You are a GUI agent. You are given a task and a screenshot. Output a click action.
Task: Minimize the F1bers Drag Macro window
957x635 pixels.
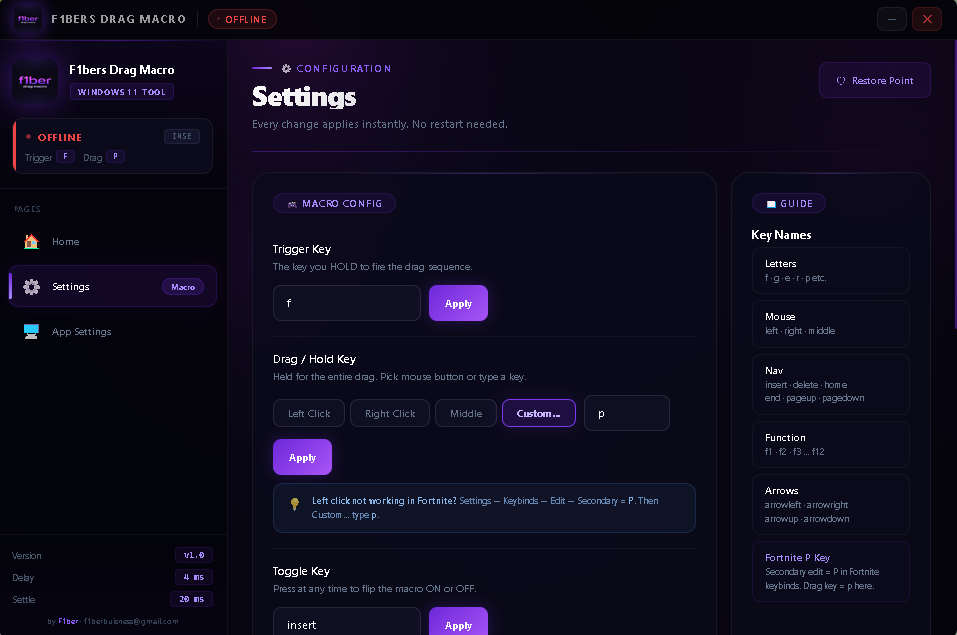click(x=892, y=20)
